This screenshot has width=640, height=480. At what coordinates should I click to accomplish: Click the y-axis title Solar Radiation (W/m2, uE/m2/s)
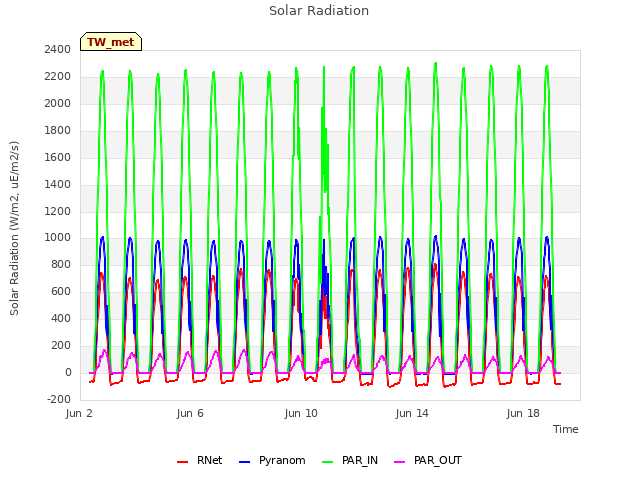(x=14, y=228)
